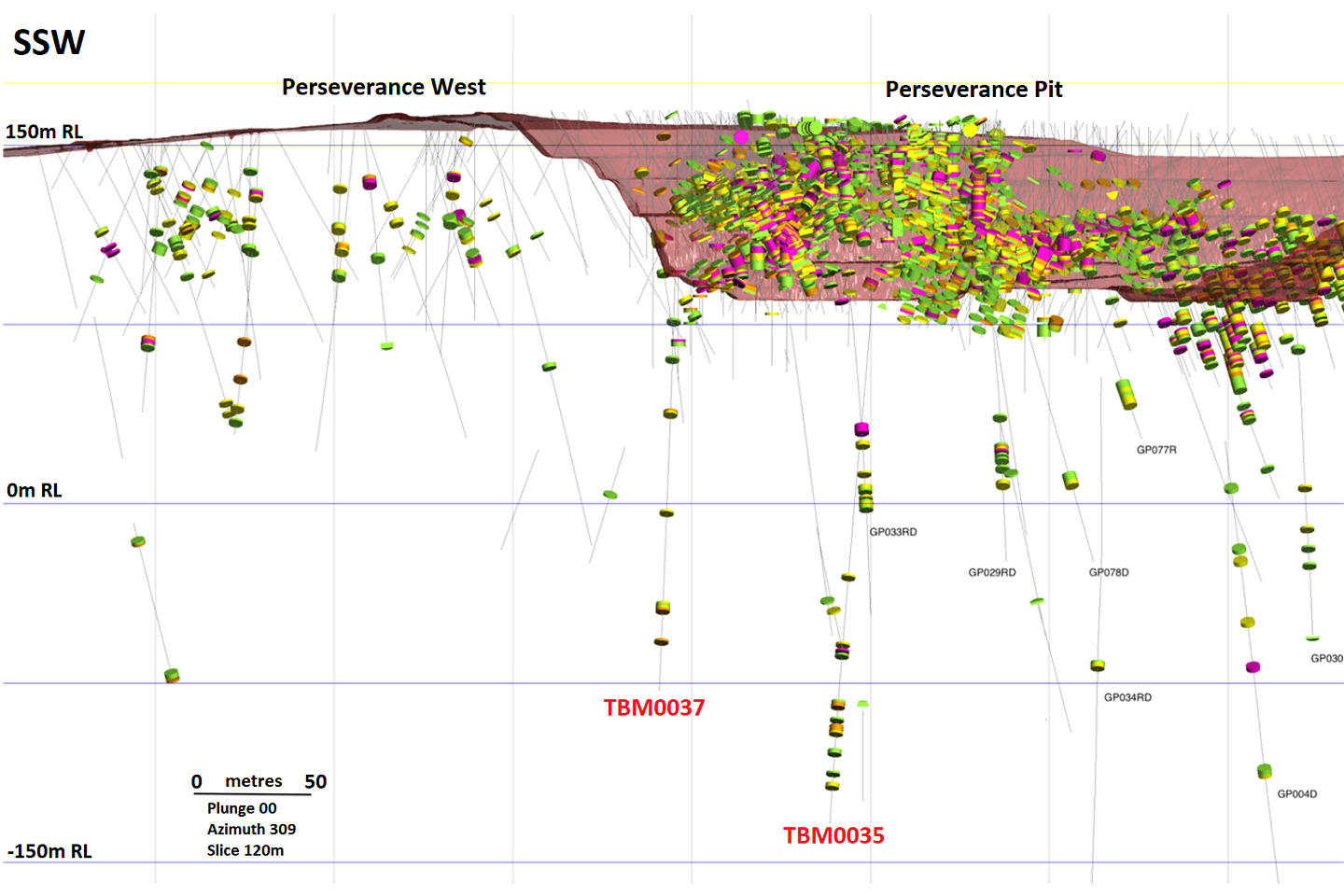Click the GP078D hole label
The image size is (1344, 896).
click(1108, 572)
